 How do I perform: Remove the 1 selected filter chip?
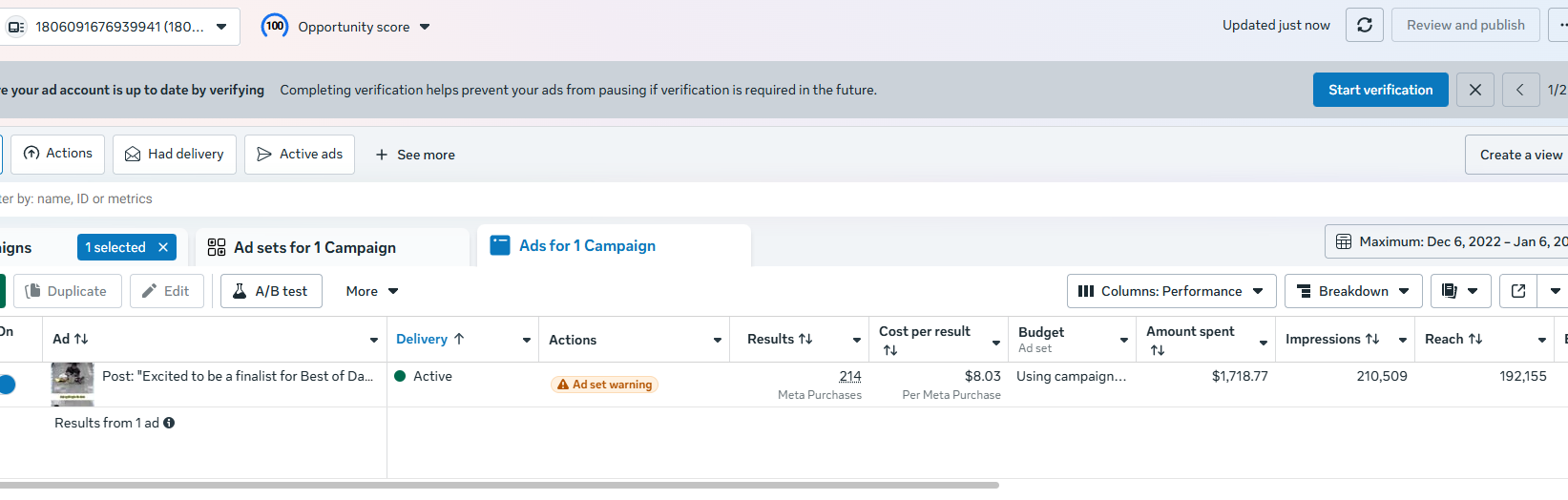coord(163,247)
